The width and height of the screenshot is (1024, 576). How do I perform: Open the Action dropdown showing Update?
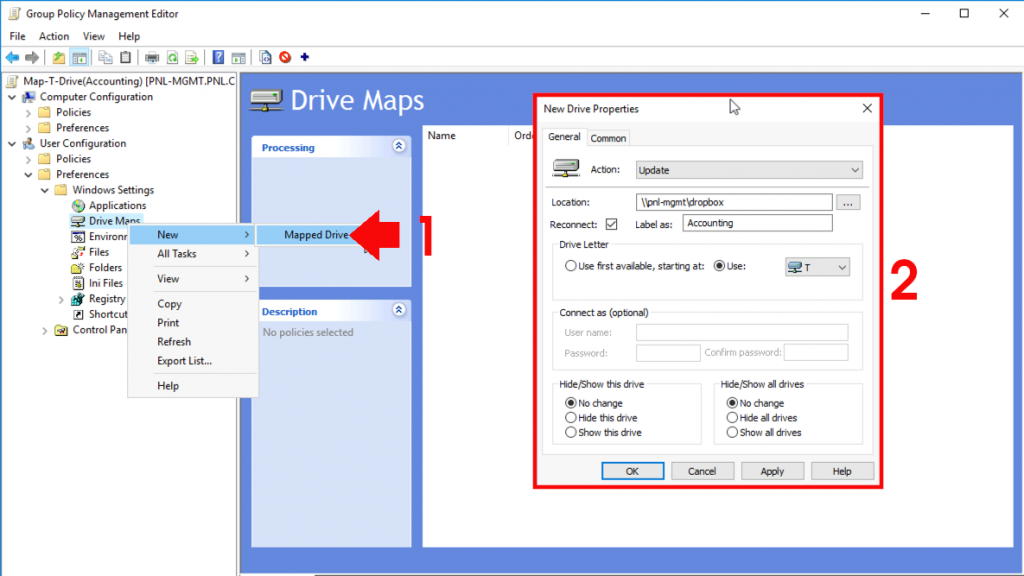coord(748,170)
